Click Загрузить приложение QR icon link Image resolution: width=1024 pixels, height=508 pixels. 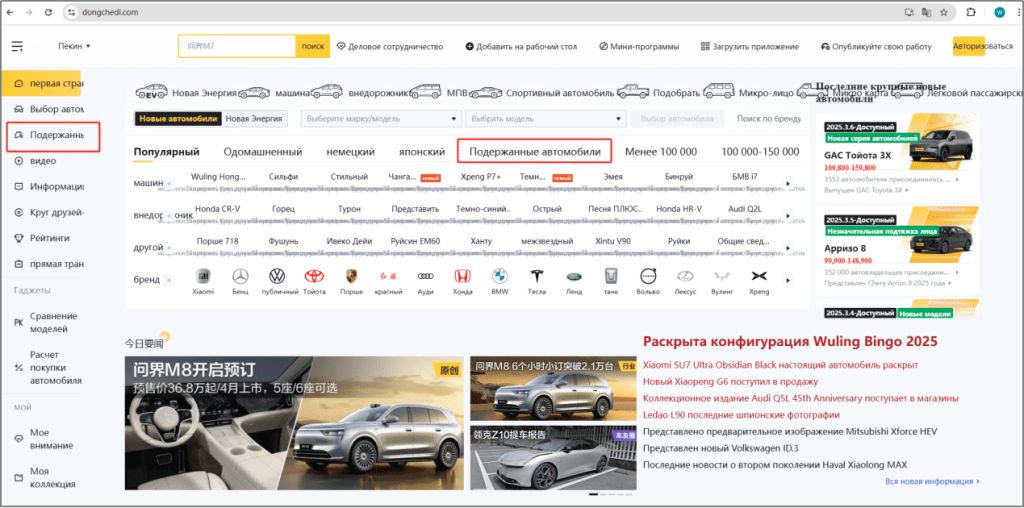click(750, 46)
